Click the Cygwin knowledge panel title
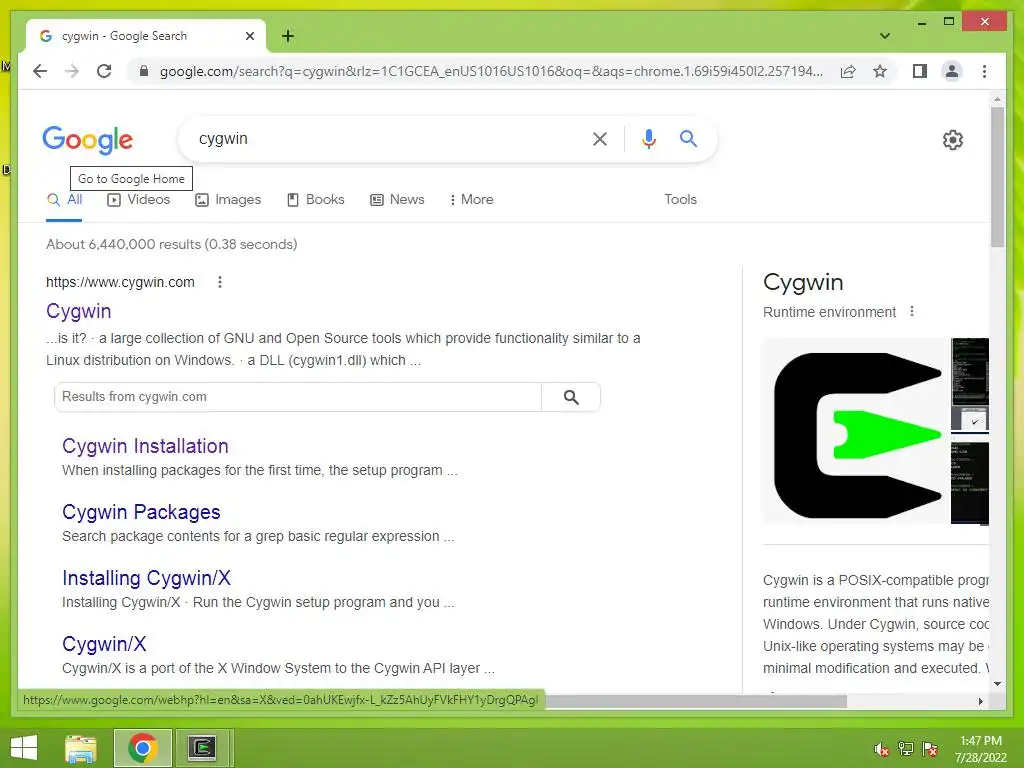 tap(803, 282)
